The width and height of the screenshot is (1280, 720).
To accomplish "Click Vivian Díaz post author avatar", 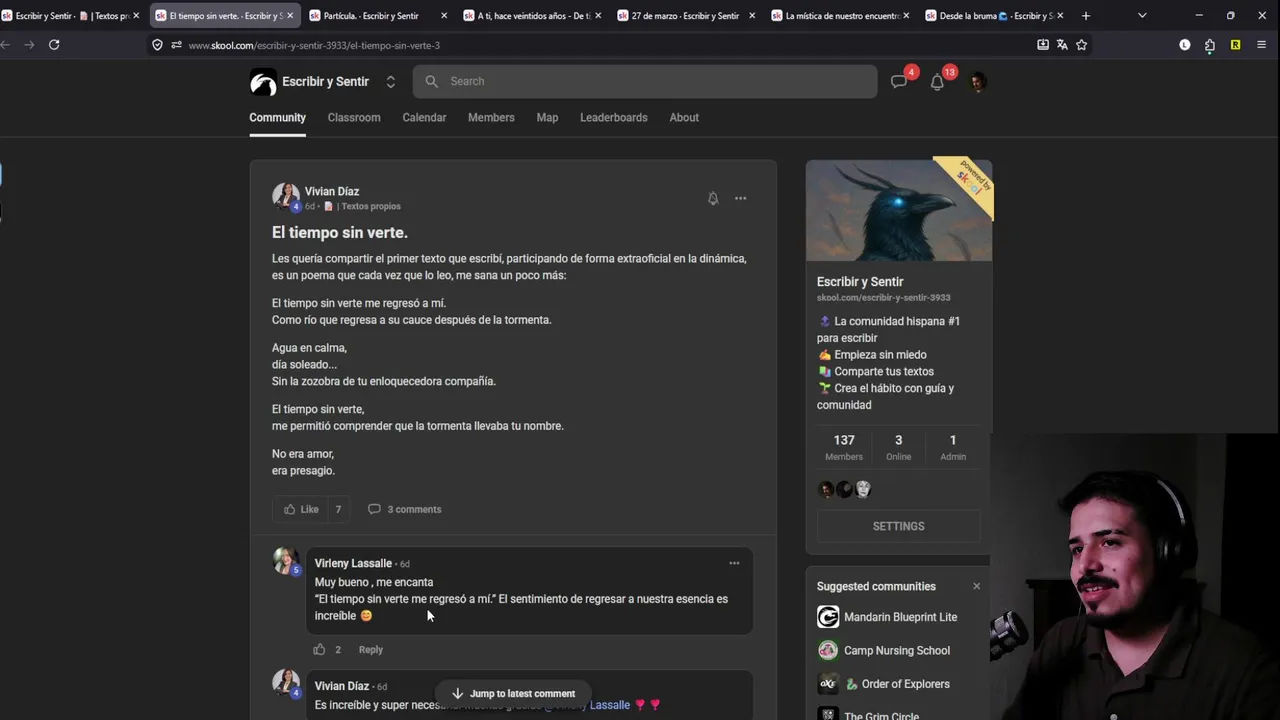I will pos(286,197).
